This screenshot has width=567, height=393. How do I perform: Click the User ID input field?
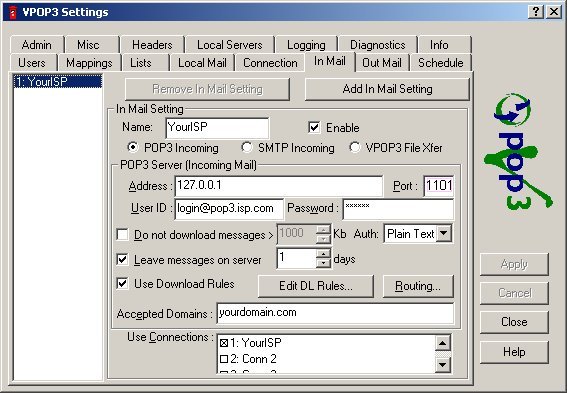229,209
